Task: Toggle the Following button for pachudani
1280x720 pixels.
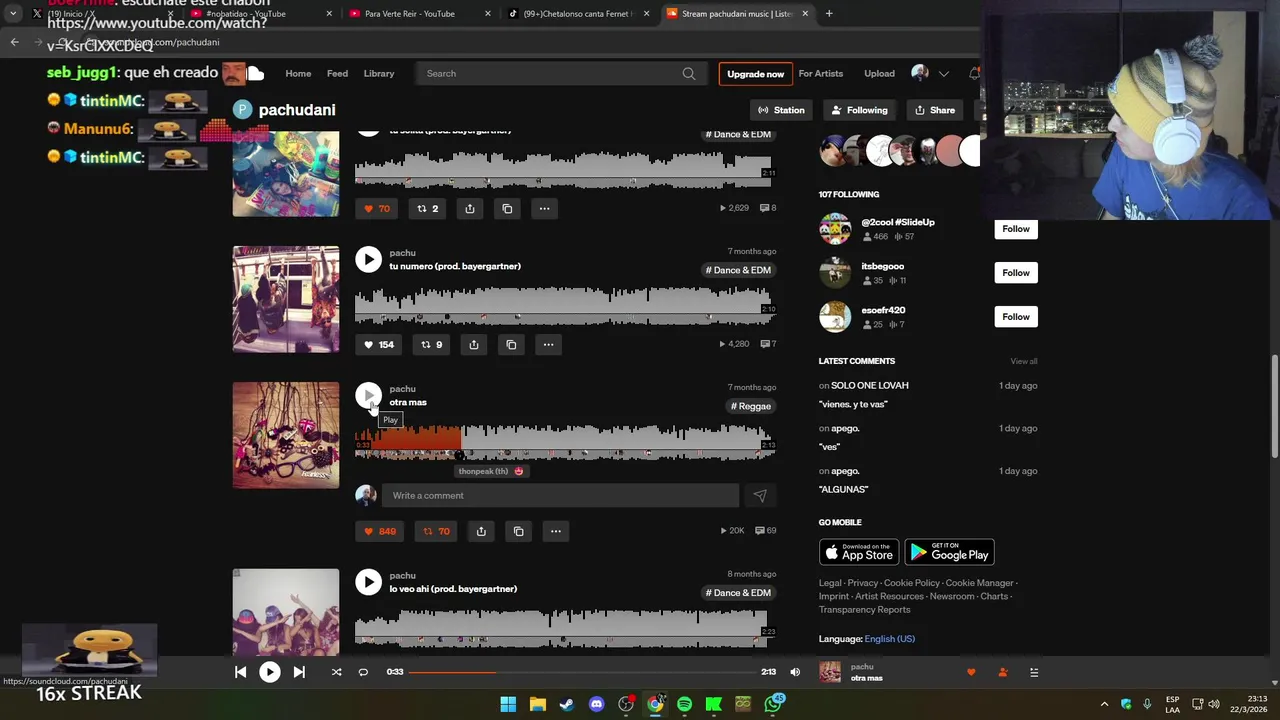Action: [859, 110]
